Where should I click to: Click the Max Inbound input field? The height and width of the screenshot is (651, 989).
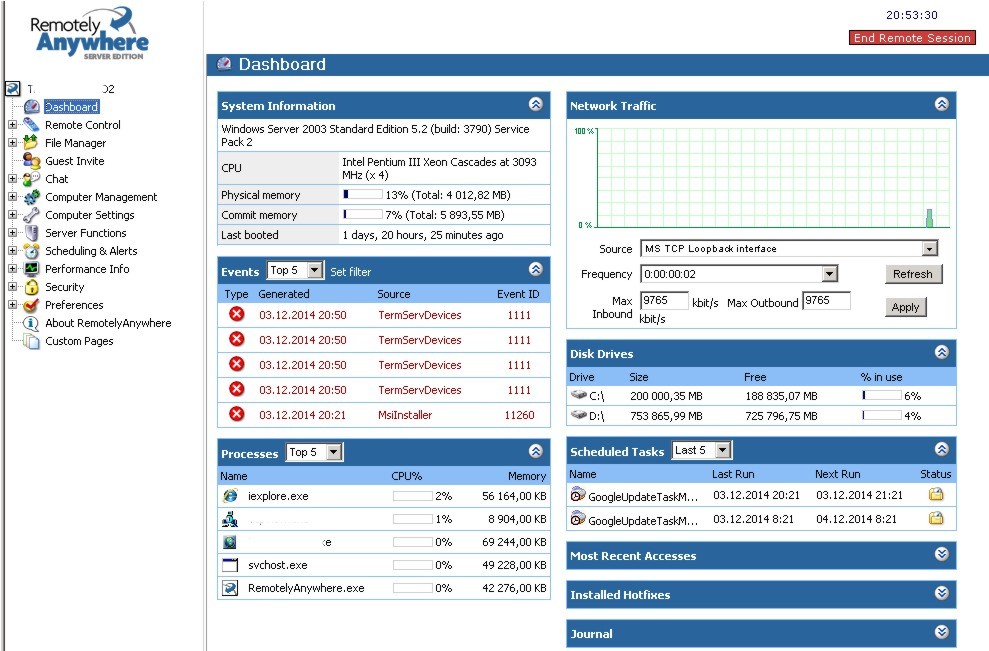point(664,300)
